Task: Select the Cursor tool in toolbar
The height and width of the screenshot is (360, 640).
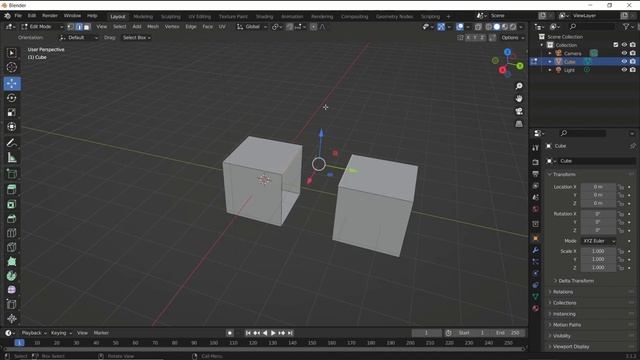Action: click(11, 67)
